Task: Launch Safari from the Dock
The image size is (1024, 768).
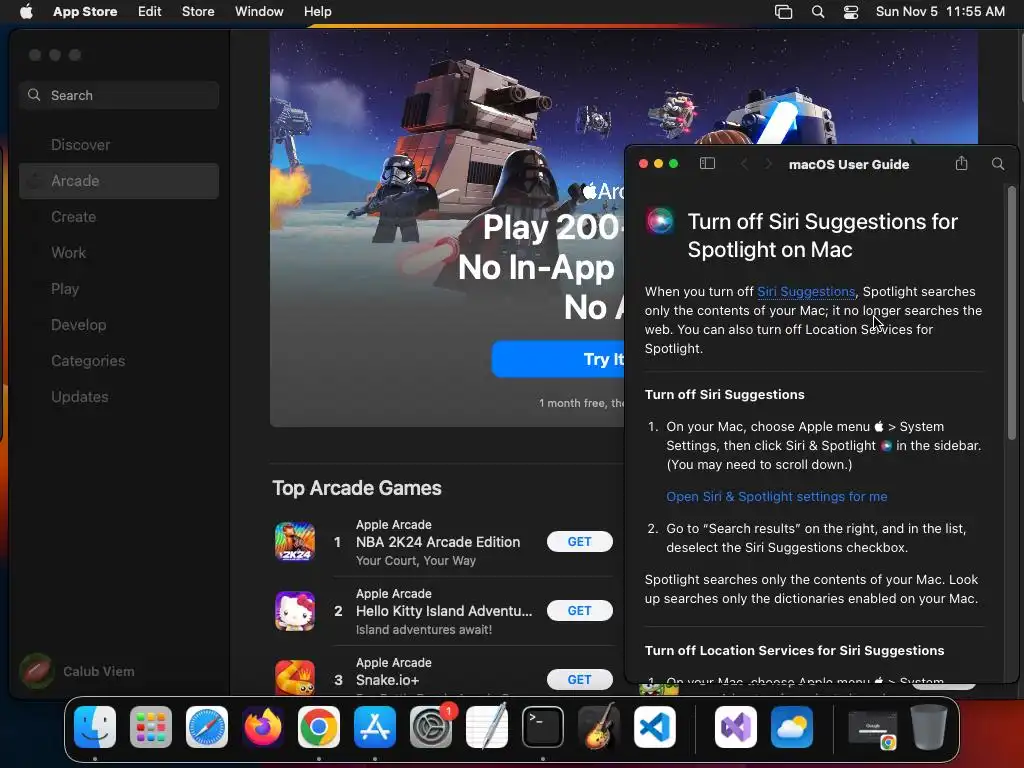Action: click(x=207, y=727)
